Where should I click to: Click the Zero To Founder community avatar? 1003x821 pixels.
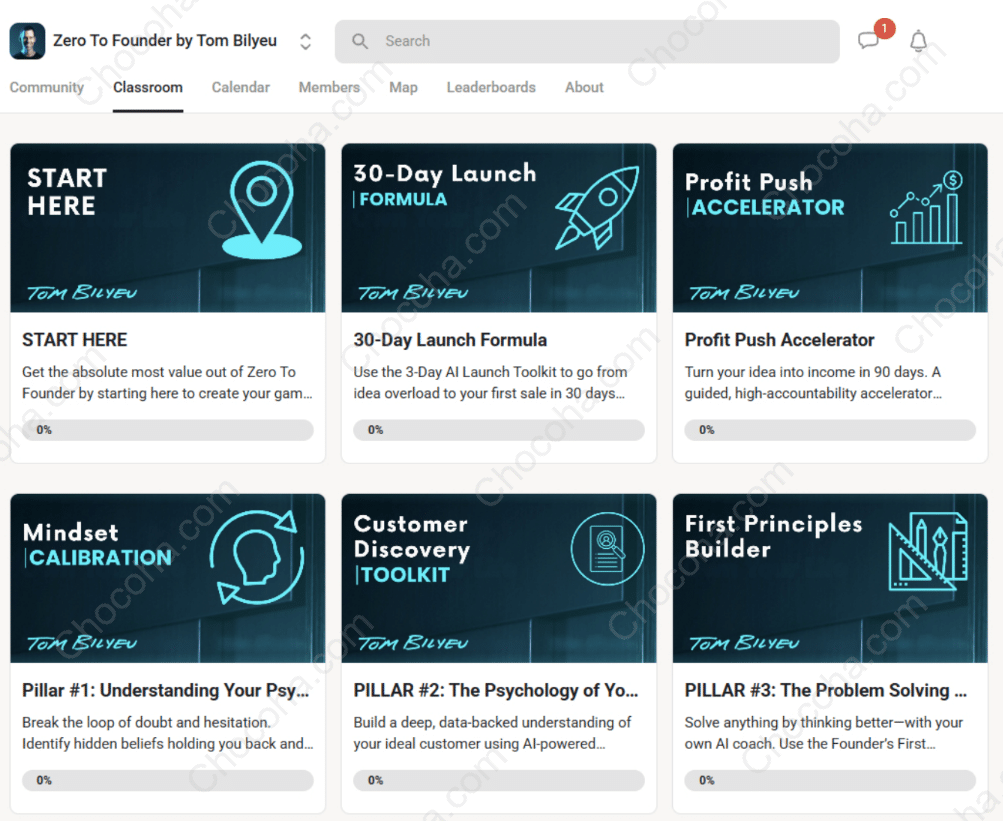26,41
